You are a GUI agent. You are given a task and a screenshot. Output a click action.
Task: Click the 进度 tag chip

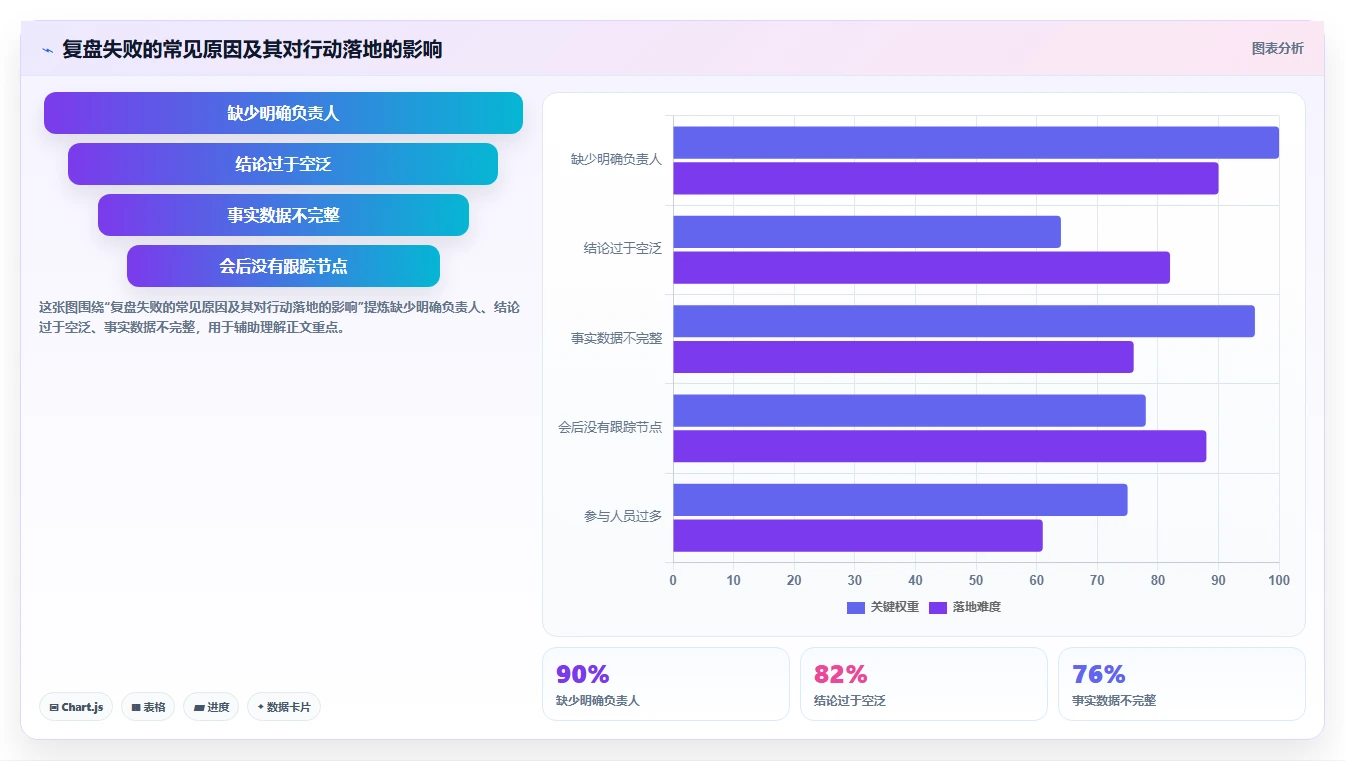[x=211, y=707]
